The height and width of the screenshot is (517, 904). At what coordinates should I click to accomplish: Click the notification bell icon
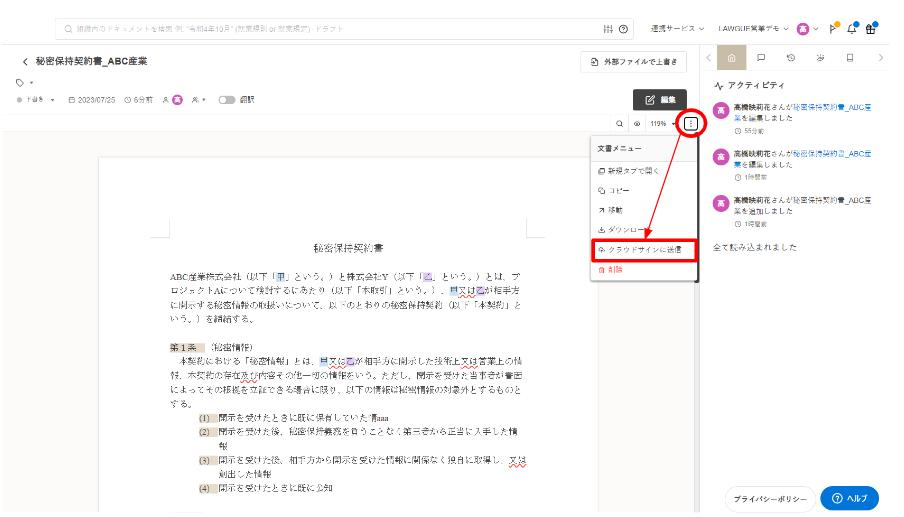(849, 29)
